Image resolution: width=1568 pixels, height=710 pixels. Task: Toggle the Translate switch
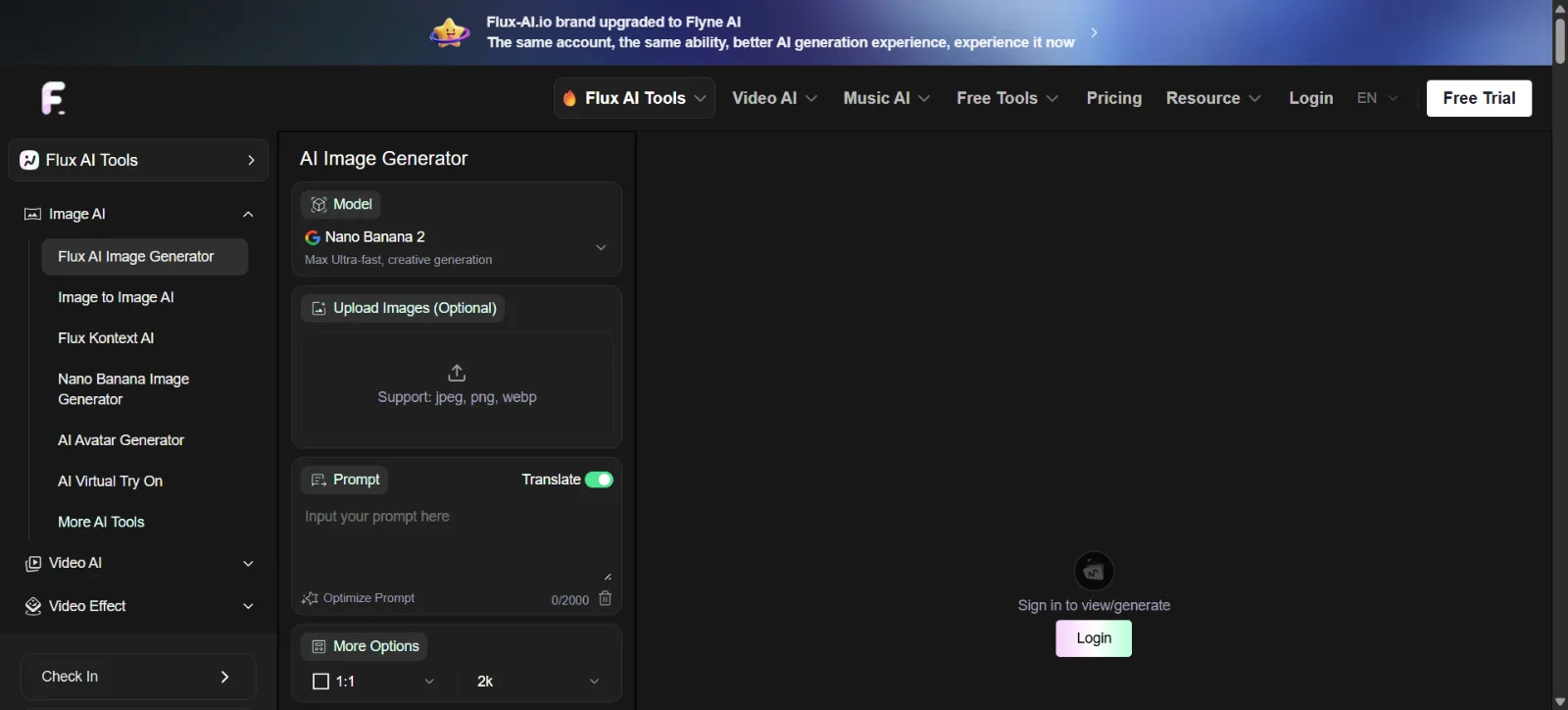point(599,480)
